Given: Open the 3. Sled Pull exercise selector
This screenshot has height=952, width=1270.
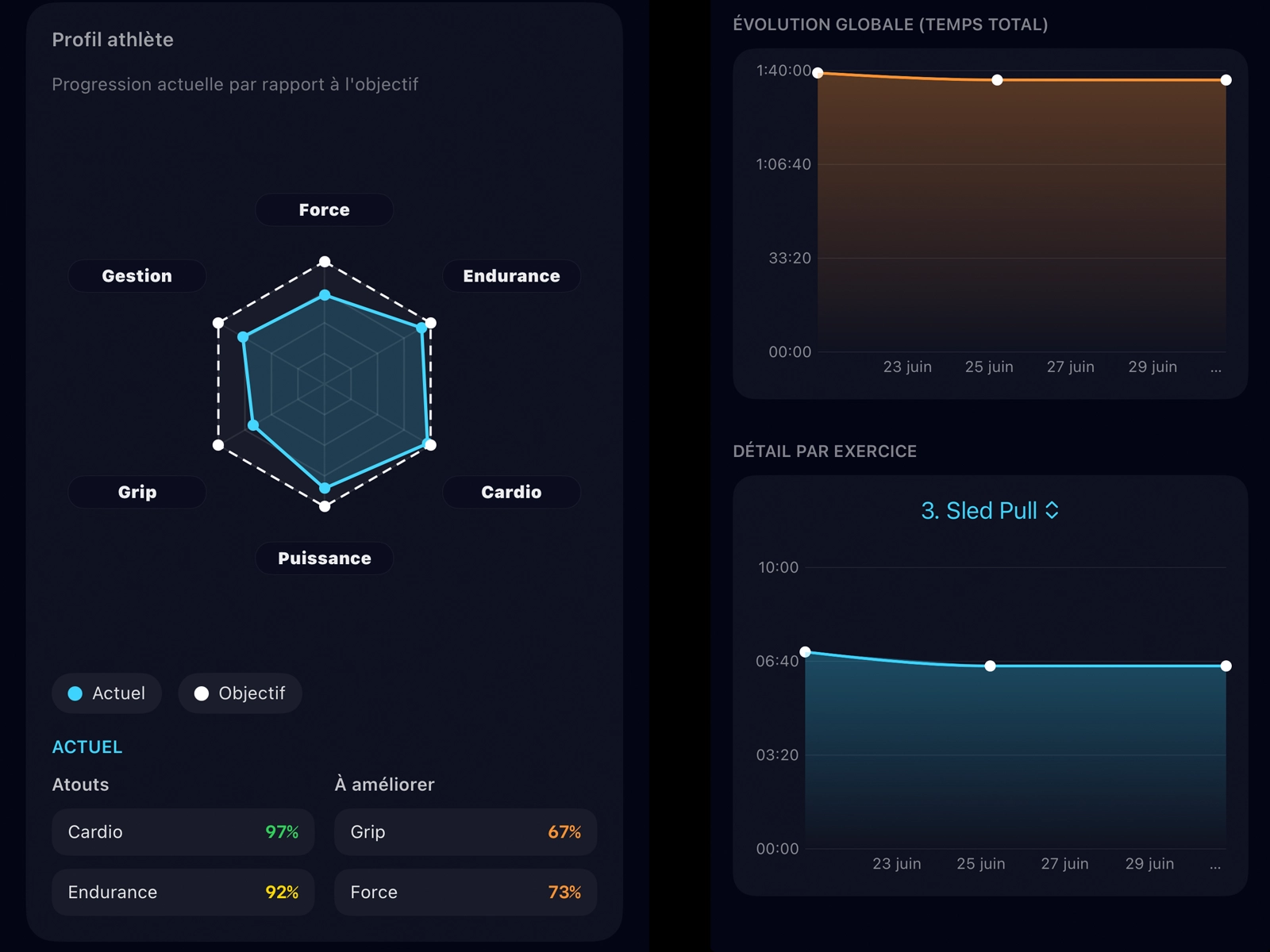Looking at the screenshot, I should (990, 511).
